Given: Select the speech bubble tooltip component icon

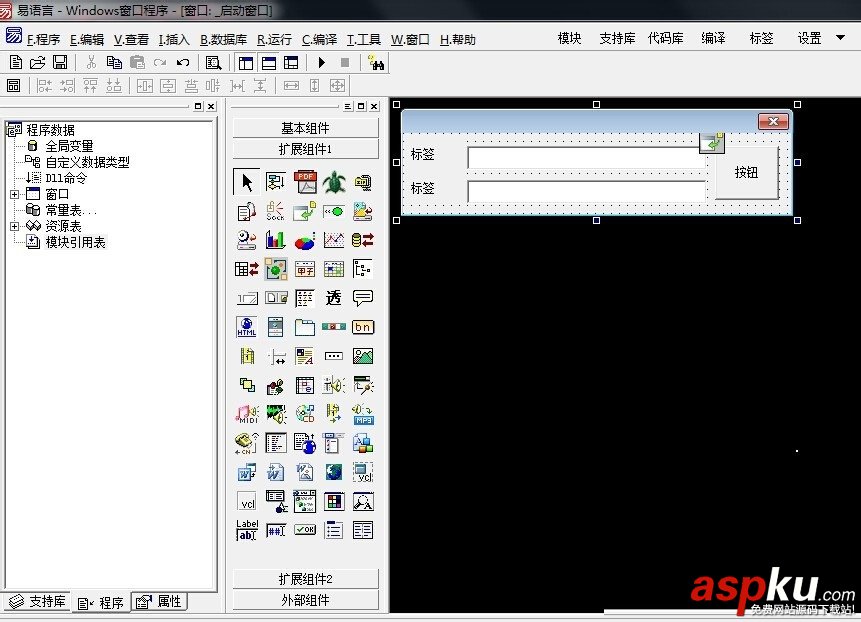Looking at the screenshot, I should (363, 298).
